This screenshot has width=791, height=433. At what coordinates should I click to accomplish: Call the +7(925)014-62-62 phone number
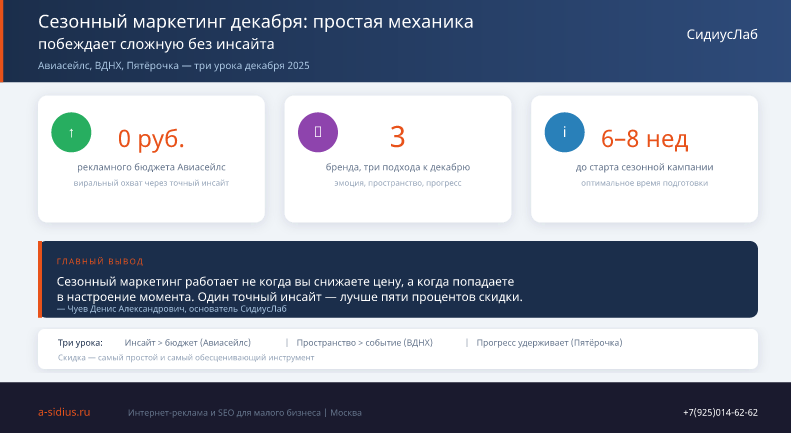pos(720,412)
